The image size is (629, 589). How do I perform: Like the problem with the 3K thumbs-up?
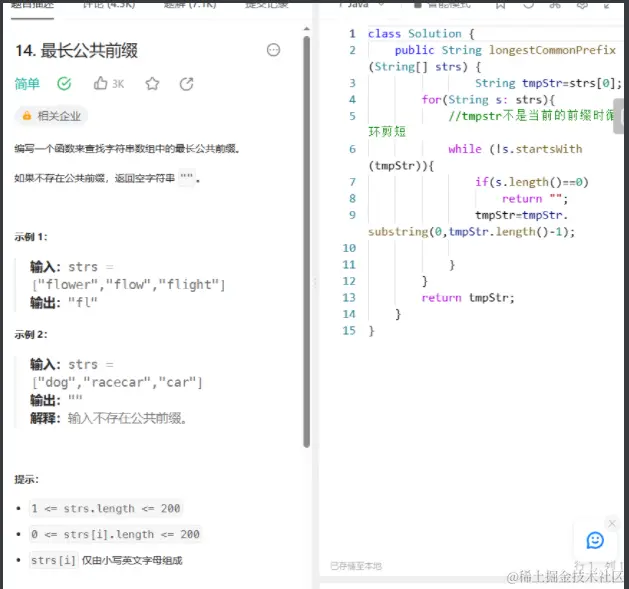[109, 84]
